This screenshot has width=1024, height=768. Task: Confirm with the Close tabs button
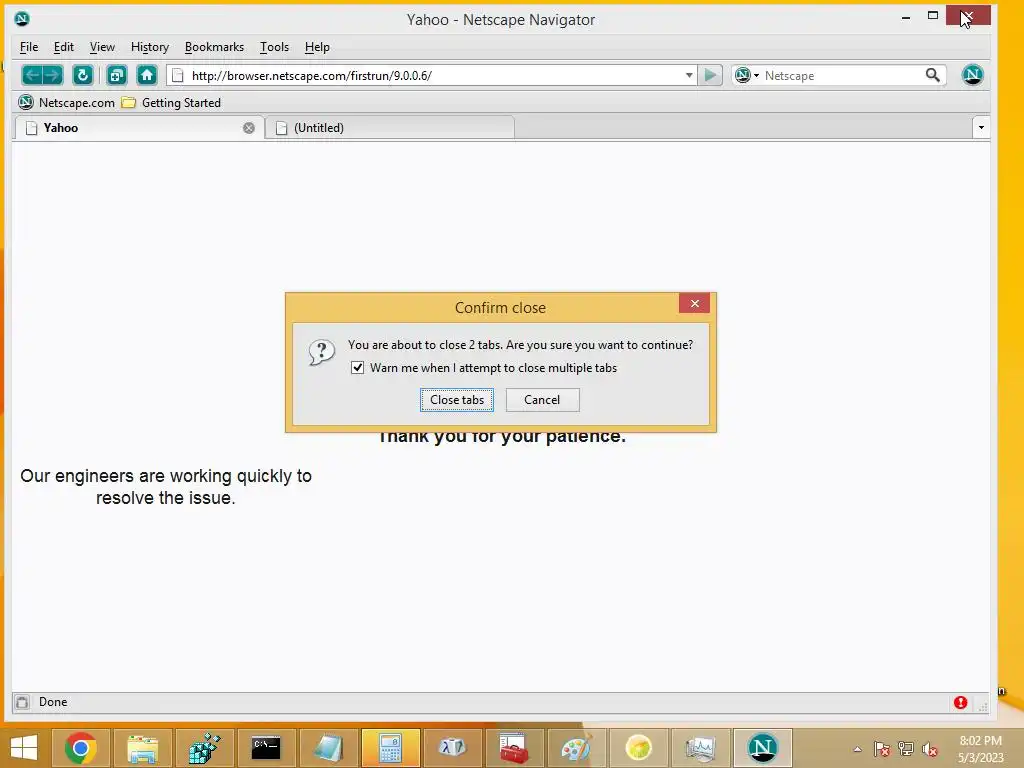[x=456, y=400]
